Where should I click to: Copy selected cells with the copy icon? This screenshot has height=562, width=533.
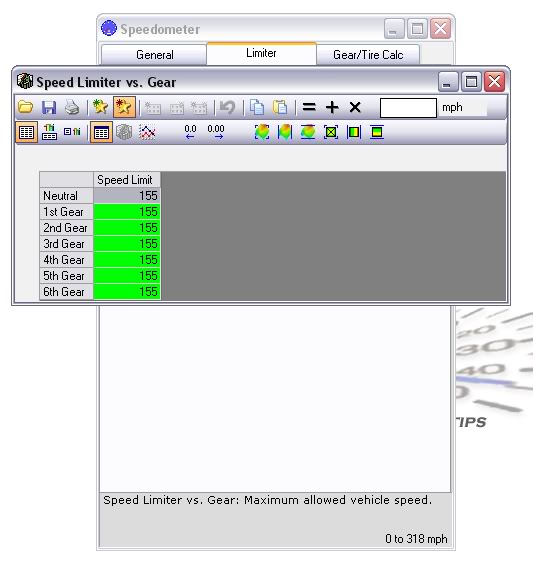pos(257,107)
